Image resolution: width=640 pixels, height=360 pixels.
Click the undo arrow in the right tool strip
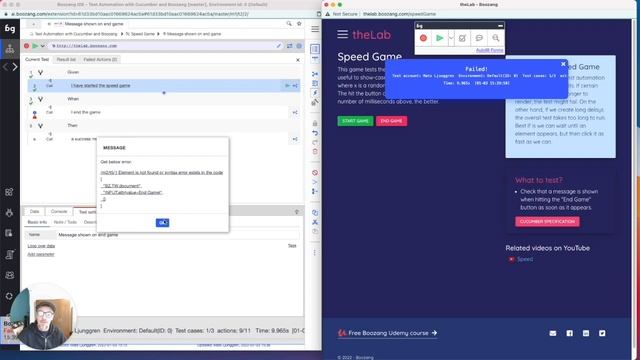(315, 133)
